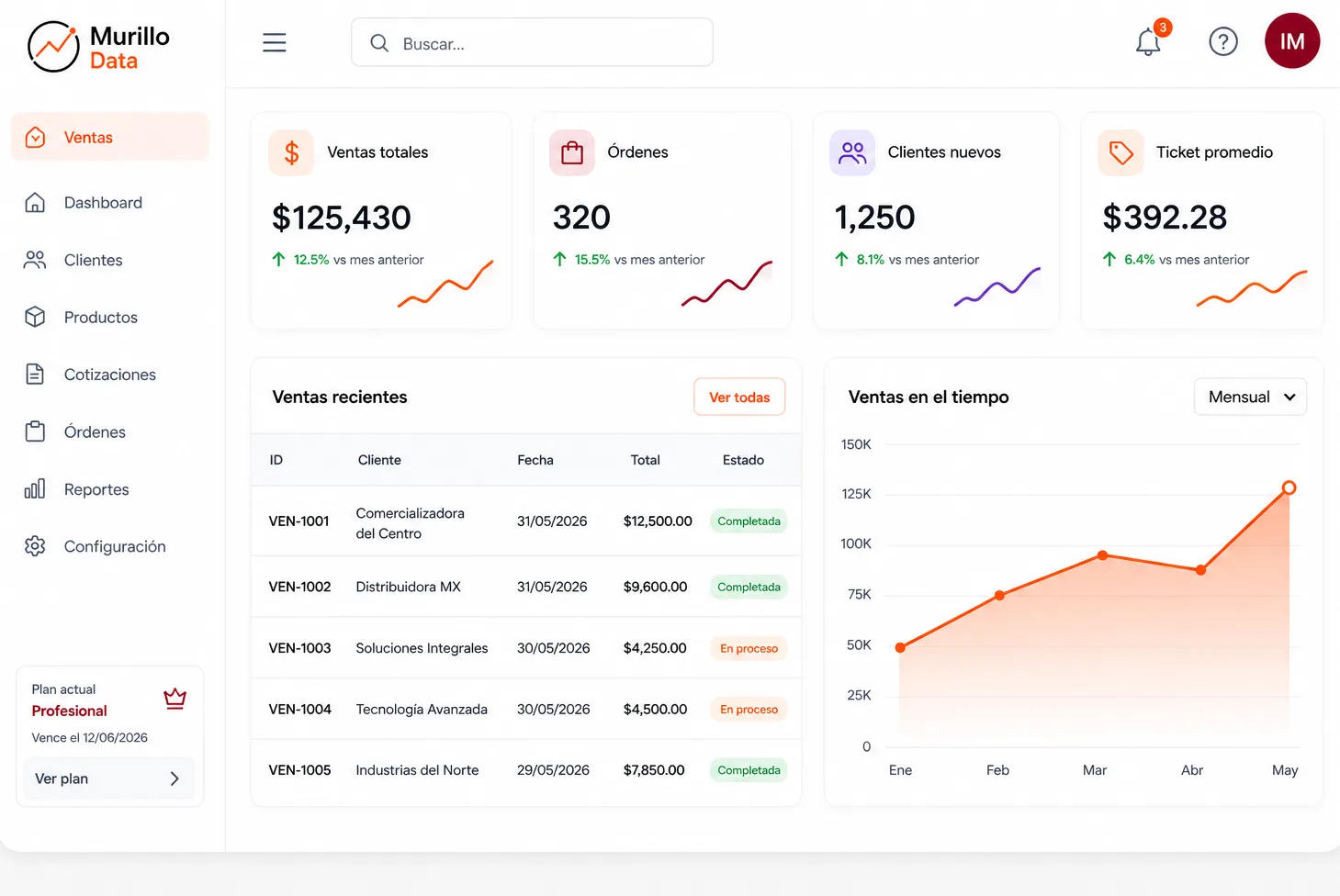
Task: Open the IM user avatar
Action: pos(1292,40)
